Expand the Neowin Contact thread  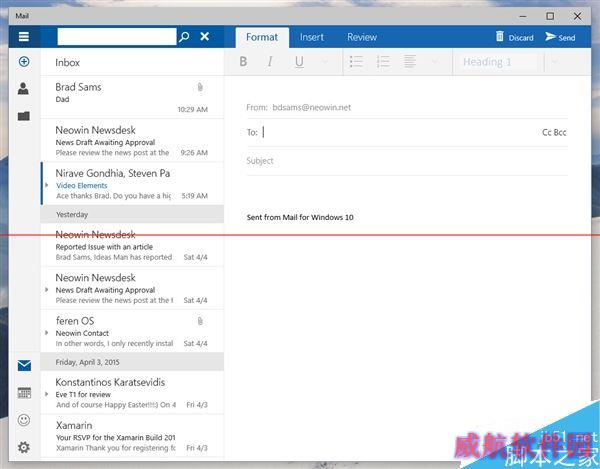[47, 333]
